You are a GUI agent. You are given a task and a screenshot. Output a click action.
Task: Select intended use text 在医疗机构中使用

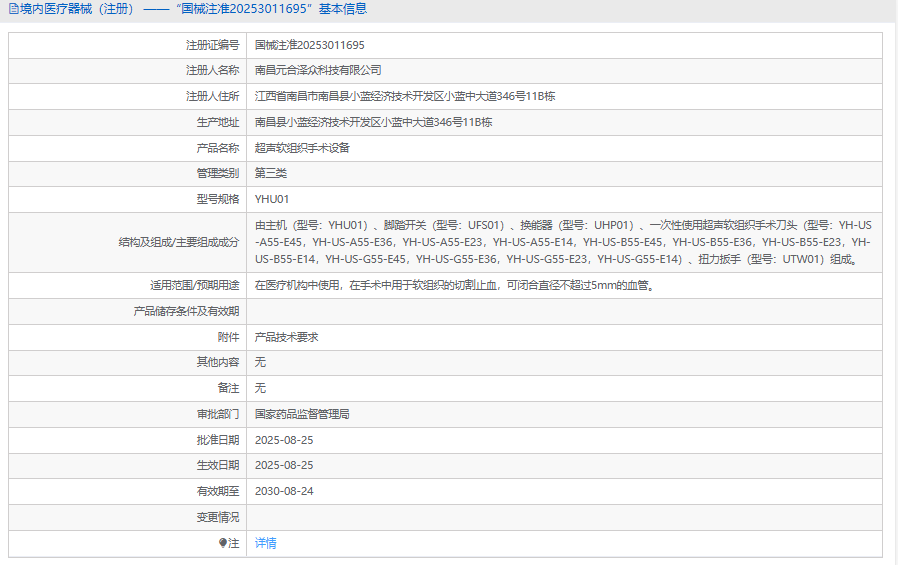(x=455, y=285)
